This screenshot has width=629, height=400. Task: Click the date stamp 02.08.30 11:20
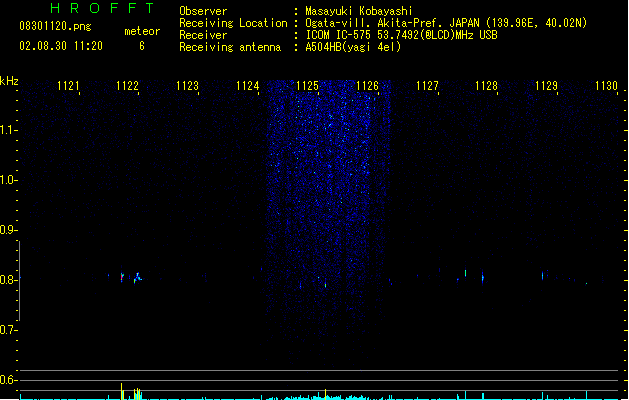pyautogui.click(x=61, y=46)
